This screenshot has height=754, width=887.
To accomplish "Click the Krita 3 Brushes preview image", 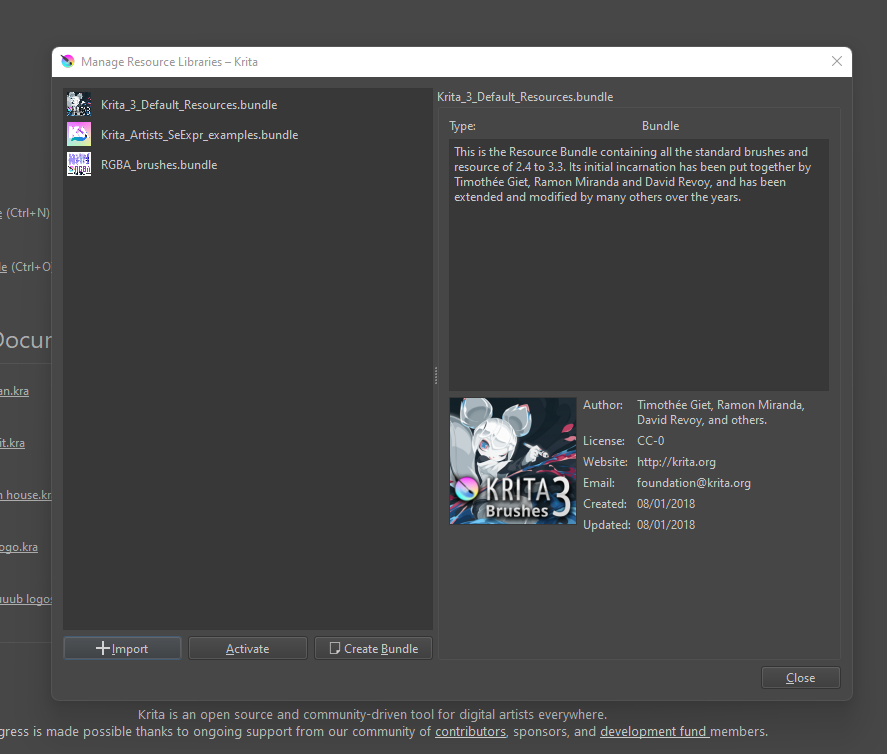I will pos(513,461).
